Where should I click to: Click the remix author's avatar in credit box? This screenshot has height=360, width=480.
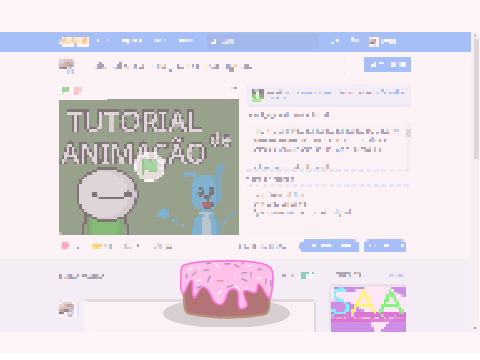pyautogui.click(x=258, y=95)
